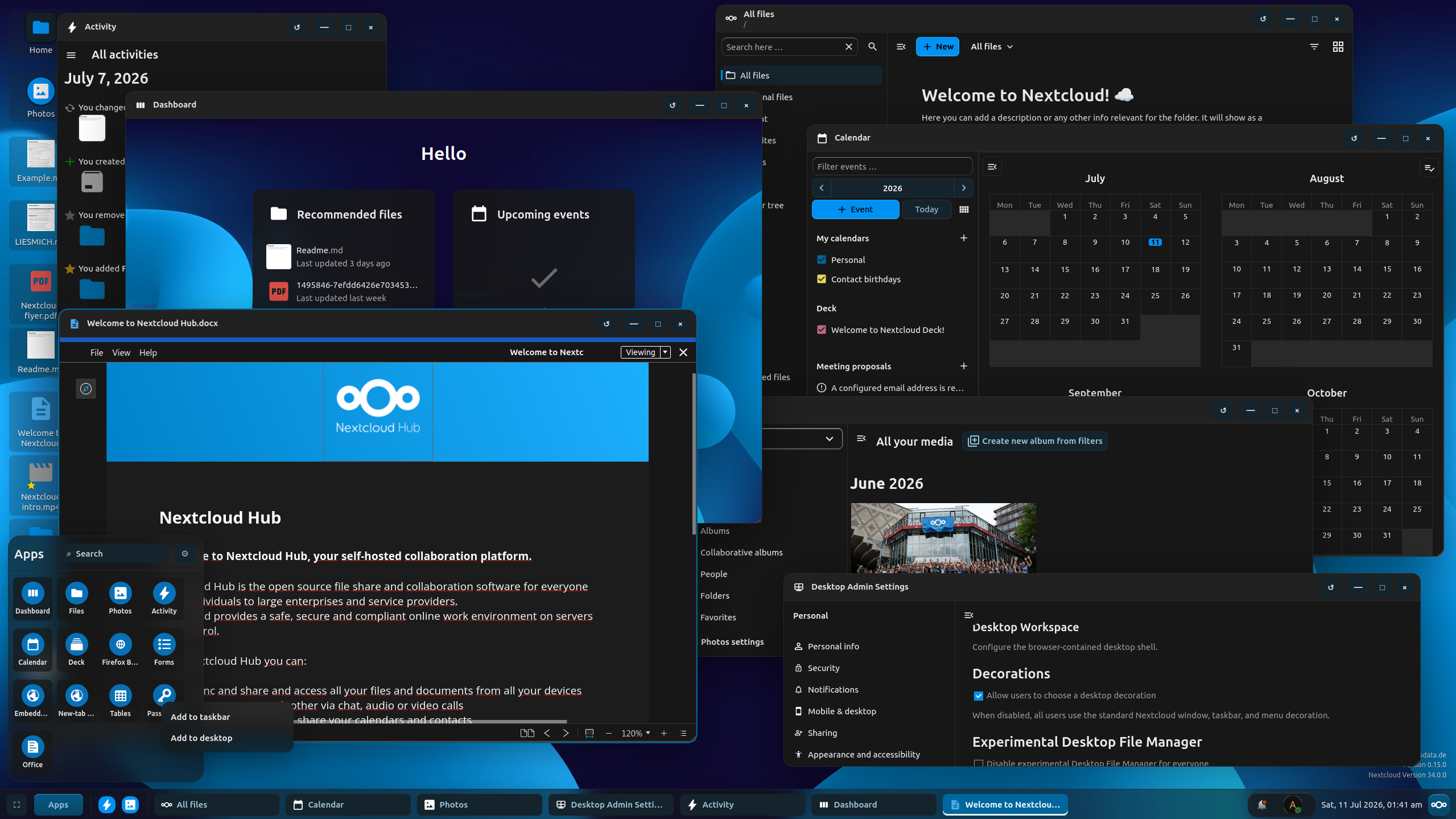This screenshot has width=1456, height=819.
Task: Open the Activity app icon in Apps menu
Action: click(x=164, y=598)
